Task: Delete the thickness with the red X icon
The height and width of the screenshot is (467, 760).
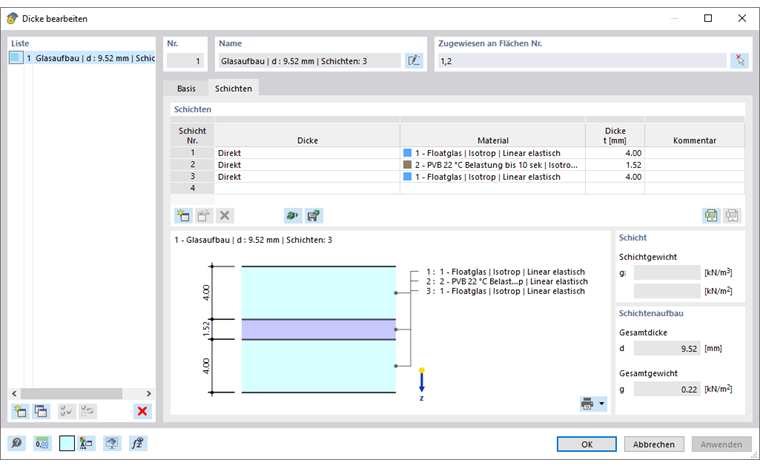Action: pyautogui.click(x=142, y=411)
